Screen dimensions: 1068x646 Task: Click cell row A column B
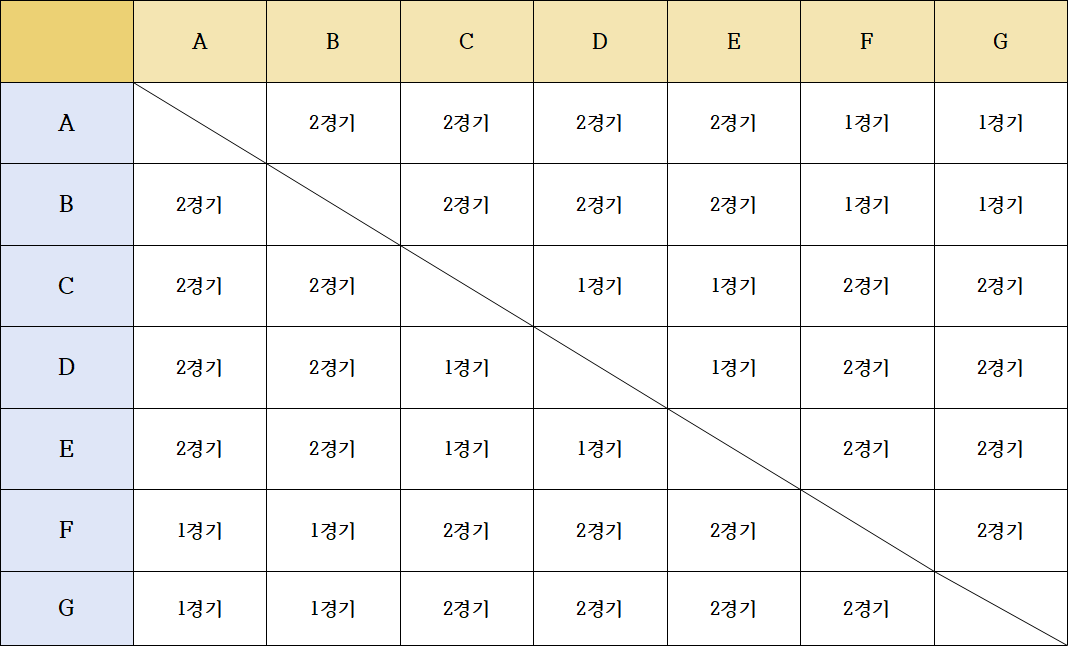[x=333, y=123]
